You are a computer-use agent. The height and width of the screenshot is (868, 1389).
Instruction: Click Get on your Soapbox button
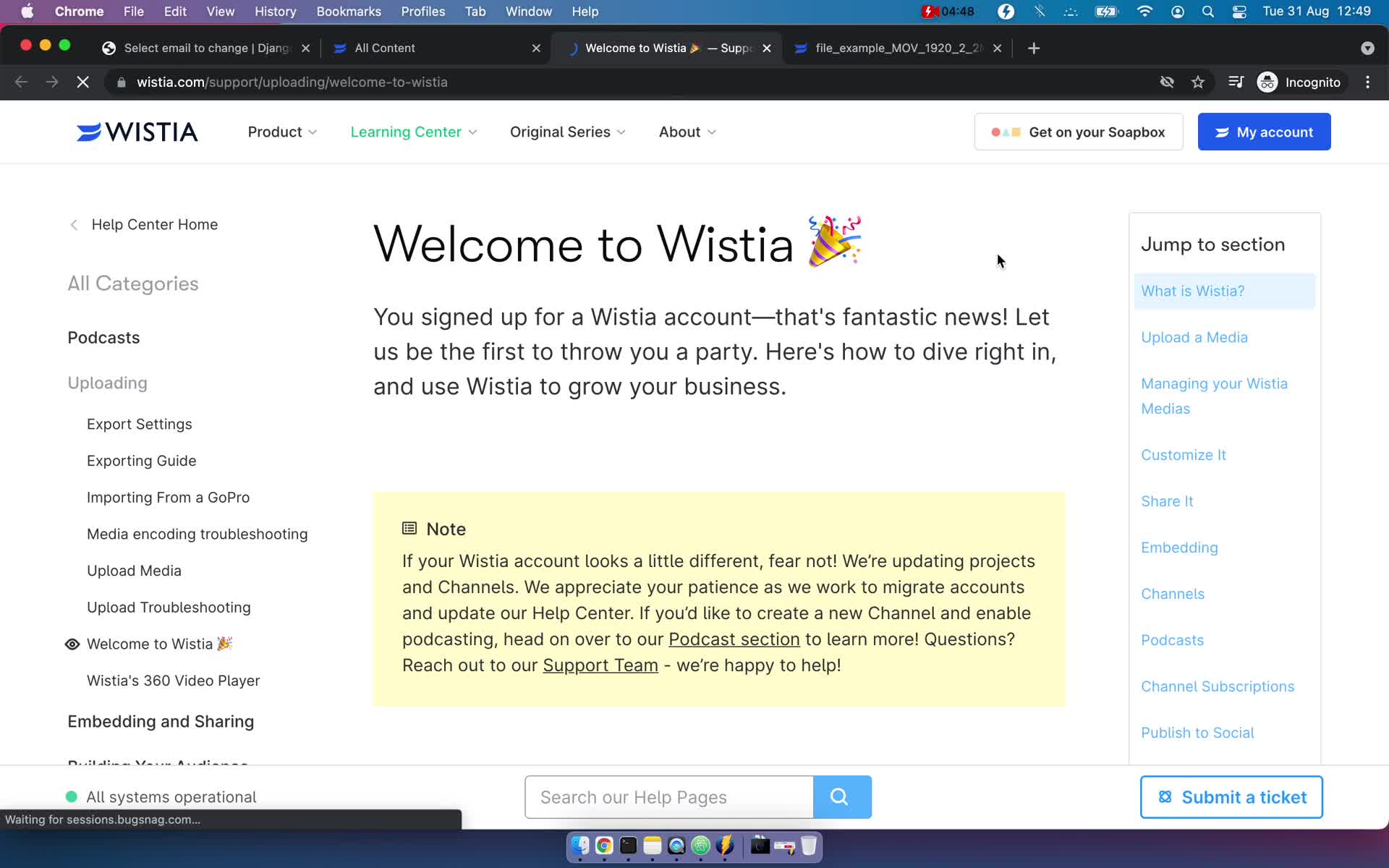click(1078, 132)
